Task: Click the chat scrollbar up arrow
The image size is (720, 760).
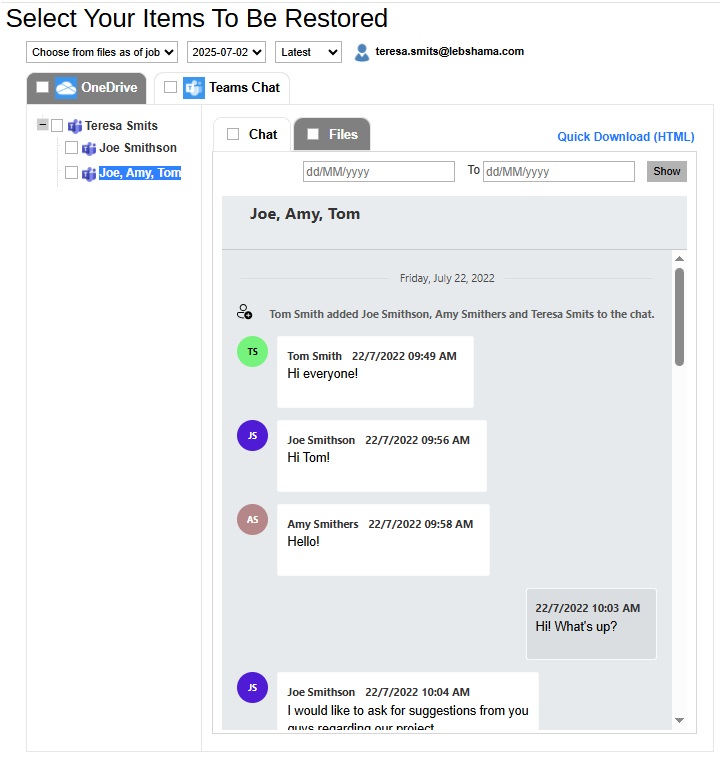Action: pyautogui.click(x=679, y=258)
